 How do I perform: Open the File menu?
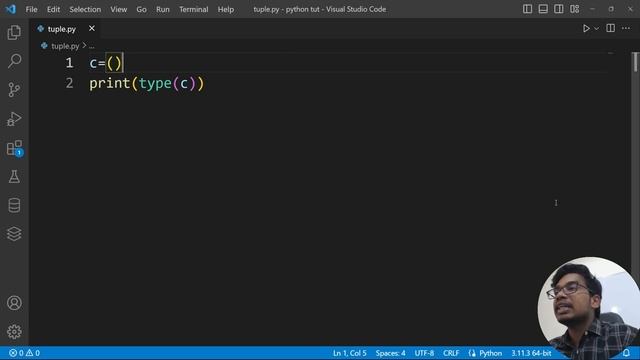pos(31,9)
